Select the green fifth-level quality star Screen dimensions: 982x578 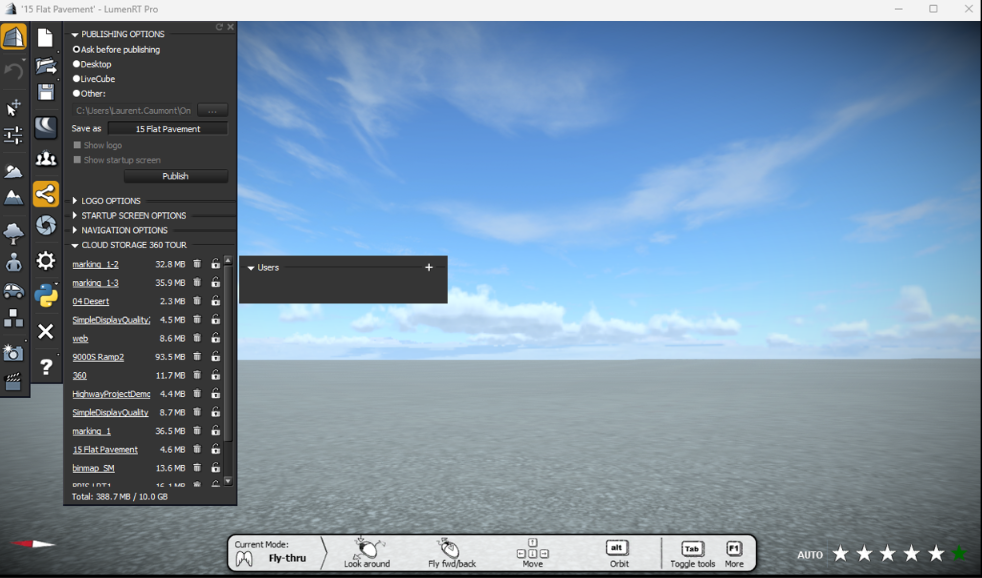click(959, 554)
